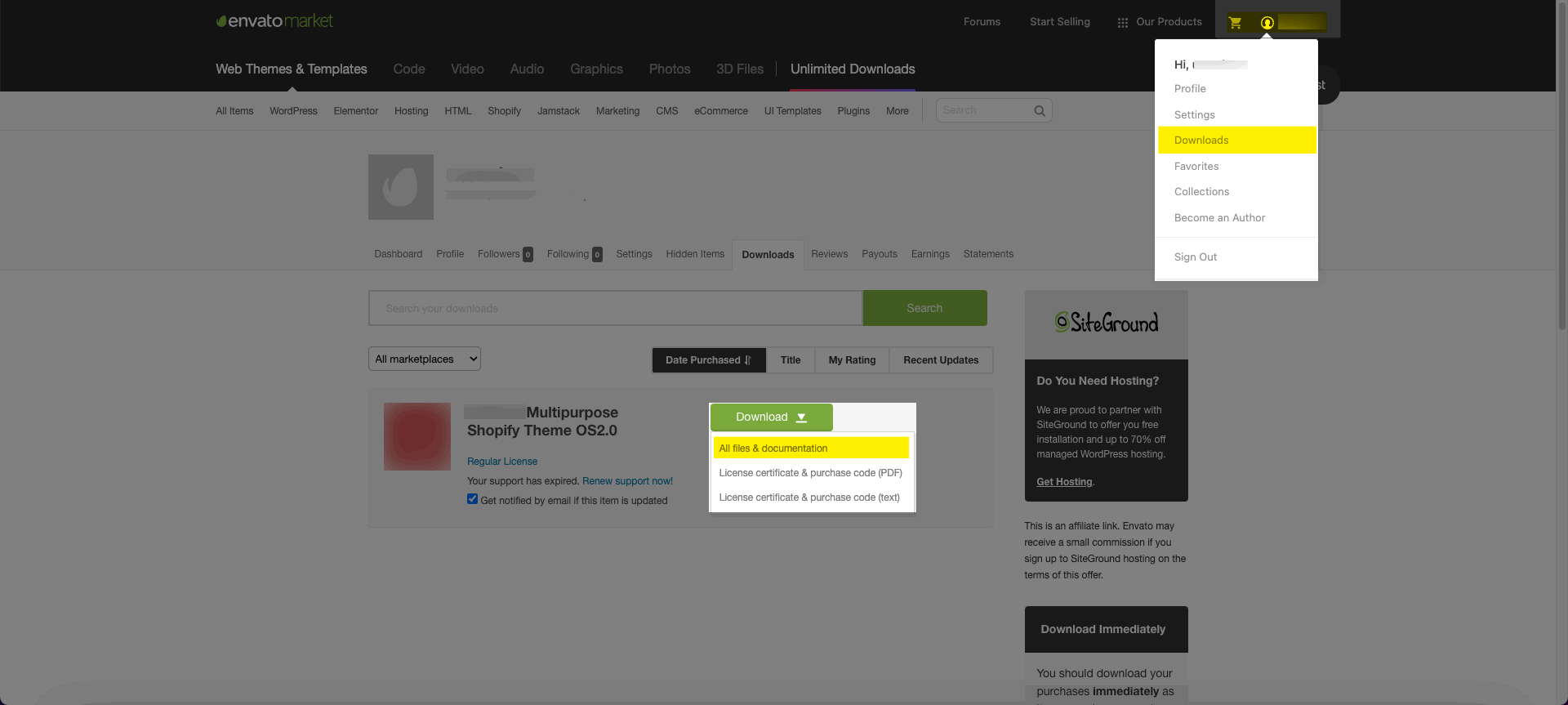Open the Video category
Screen dimensions: 1568x705
pos(467,69)
